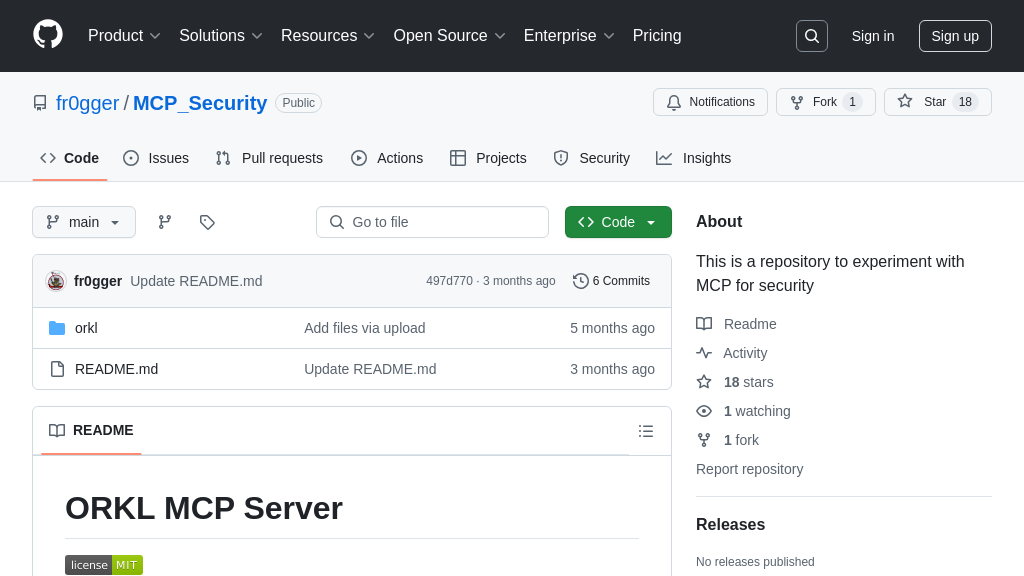The image size is (1024, 576).
Task: Expand the main branch dropdown
Action: coord(84,222)
